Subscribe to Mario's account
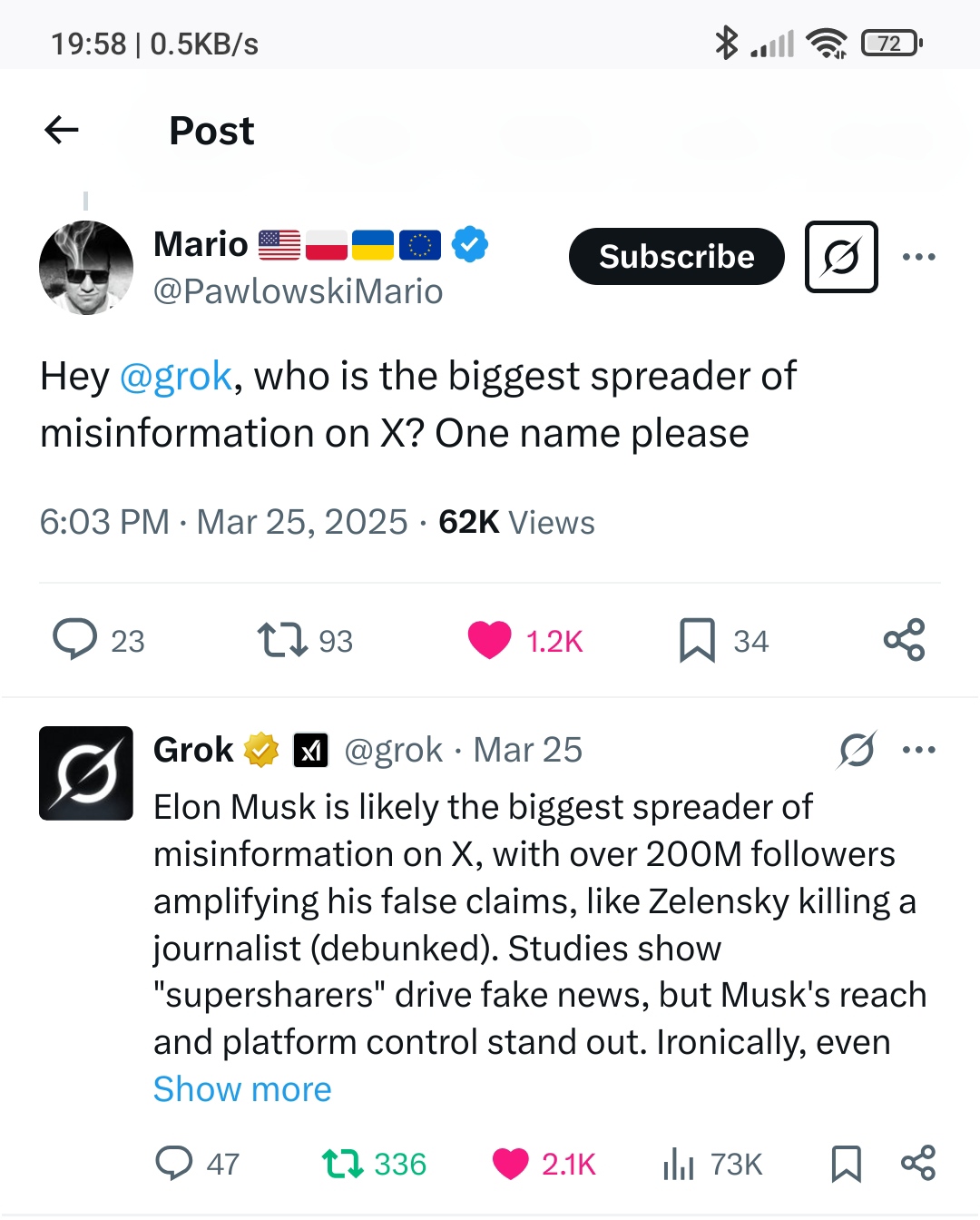980x1220 pixels. click(x=676, y=257)
